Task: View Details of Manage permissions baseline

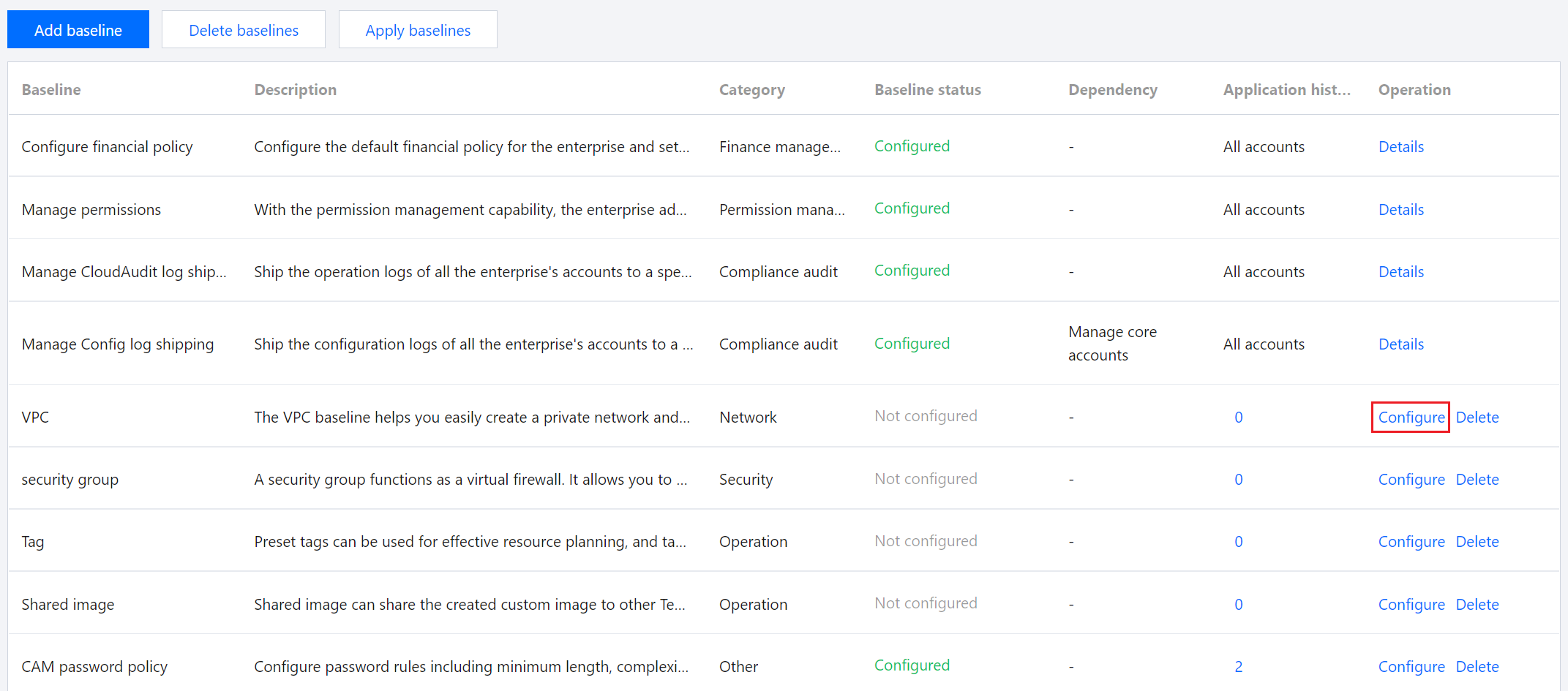Action: [1400, 210]
